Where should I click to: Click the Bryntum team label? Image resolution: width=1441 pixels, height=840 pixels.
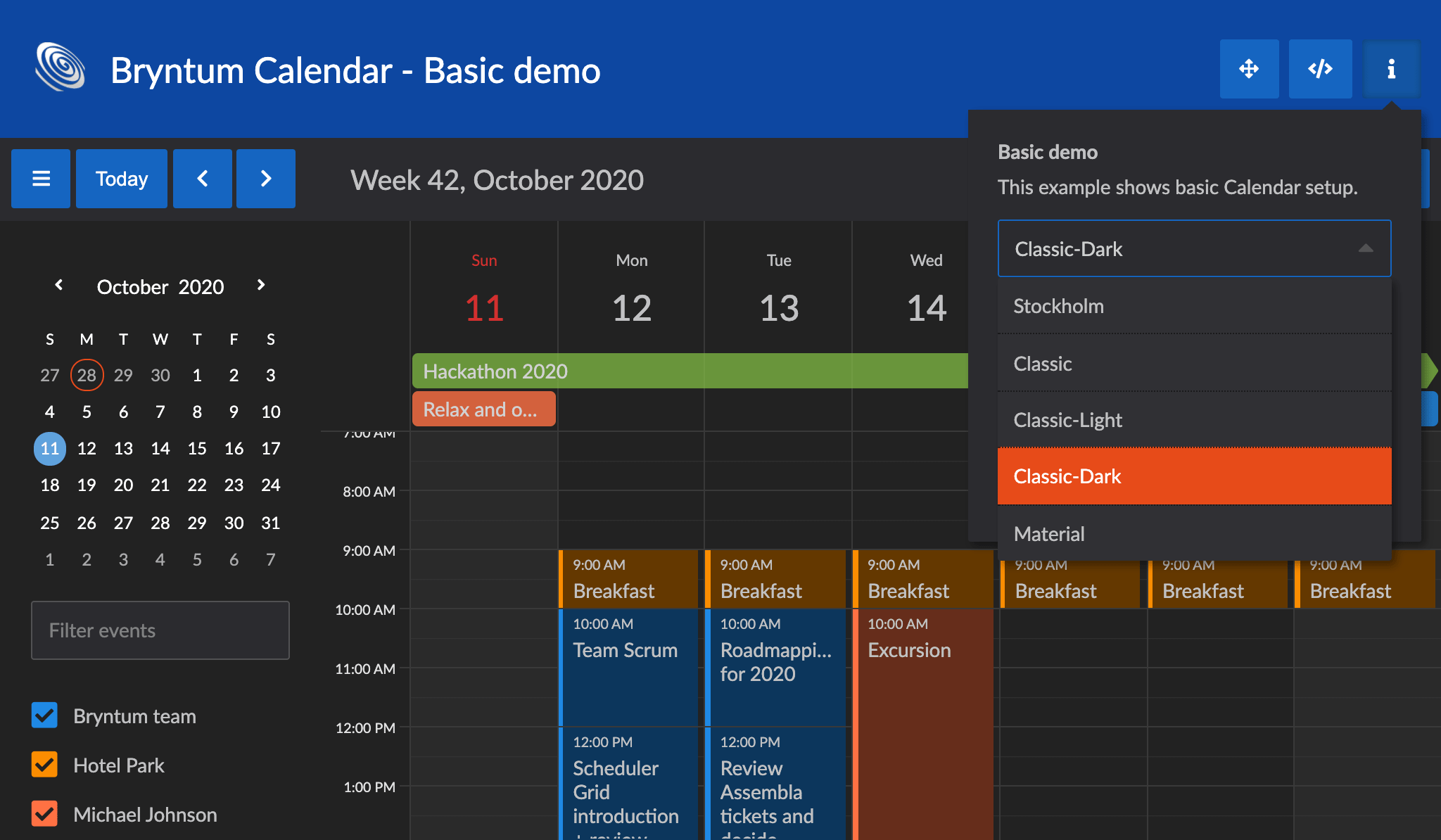[x=134, y=716]
